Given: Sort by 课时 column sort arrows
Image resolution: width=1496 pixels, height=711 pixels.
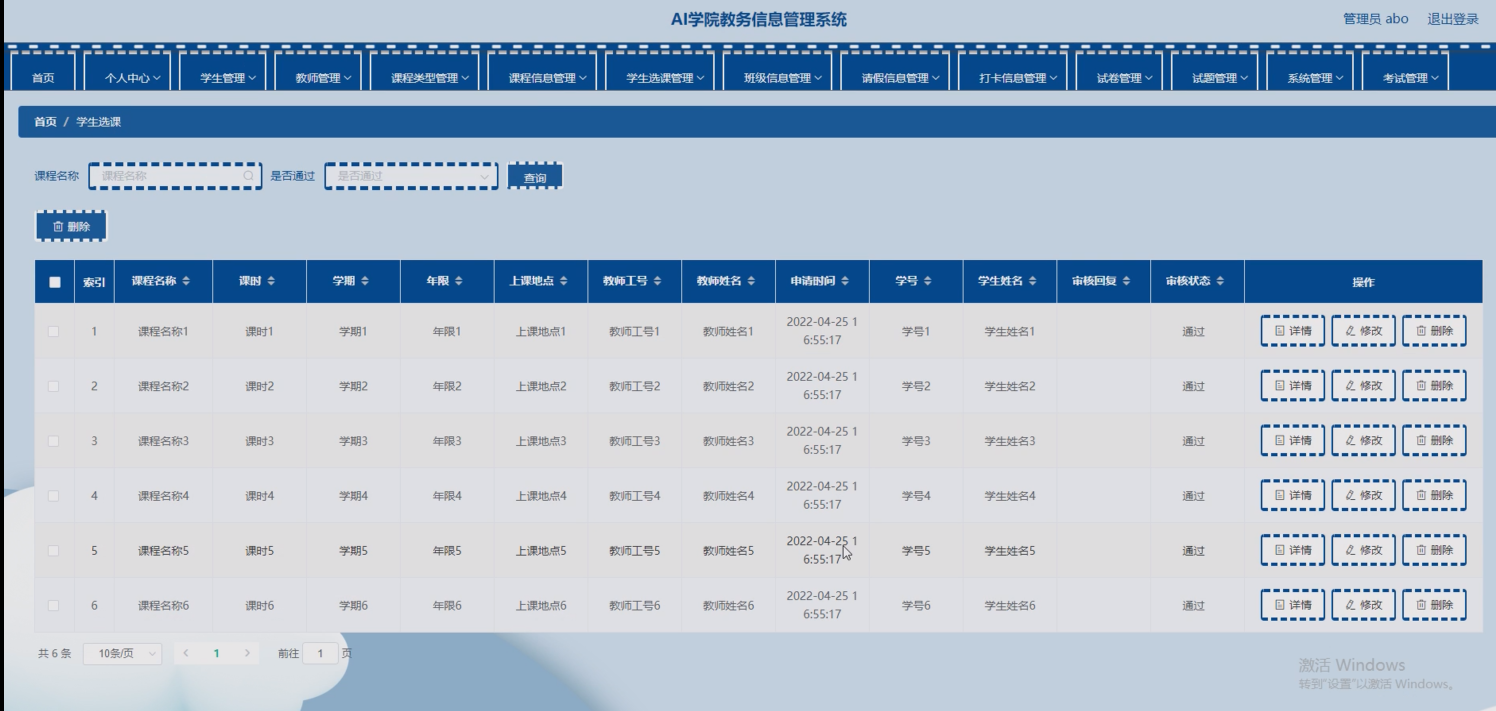Looking at the screenshot, I should click(271, 282).
